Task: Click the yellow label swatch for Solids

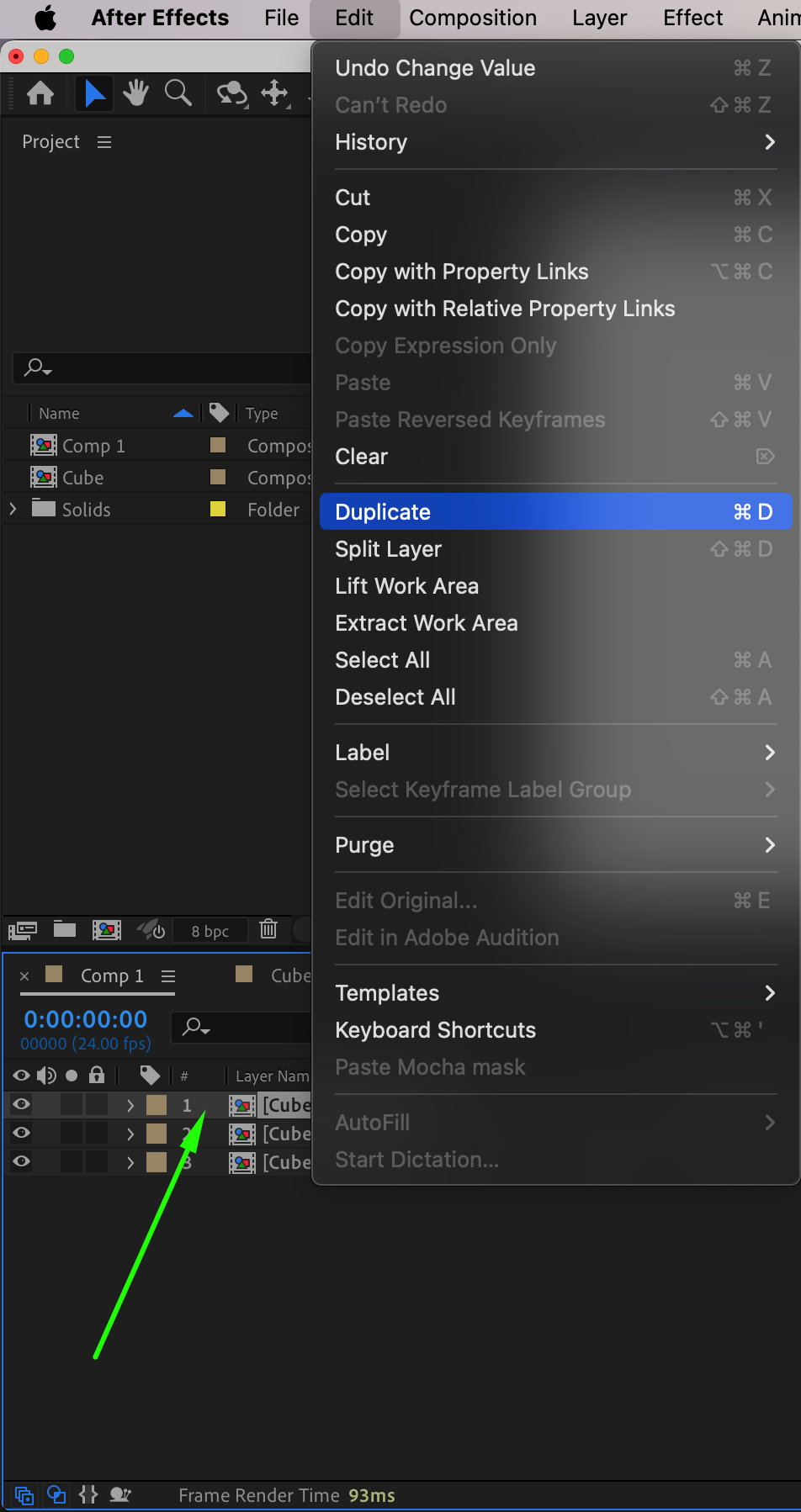Action: pyautogui.click(x=218, y=509)
